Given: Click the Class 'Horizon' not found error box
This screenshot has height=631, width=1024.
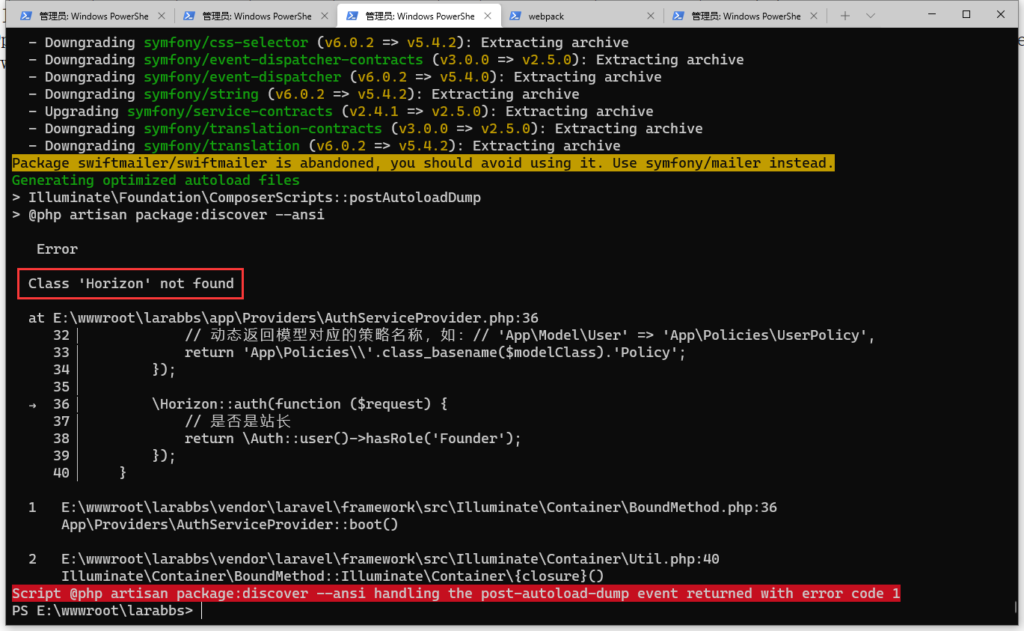Looking at the screenshot, I should tap(130, 283).
